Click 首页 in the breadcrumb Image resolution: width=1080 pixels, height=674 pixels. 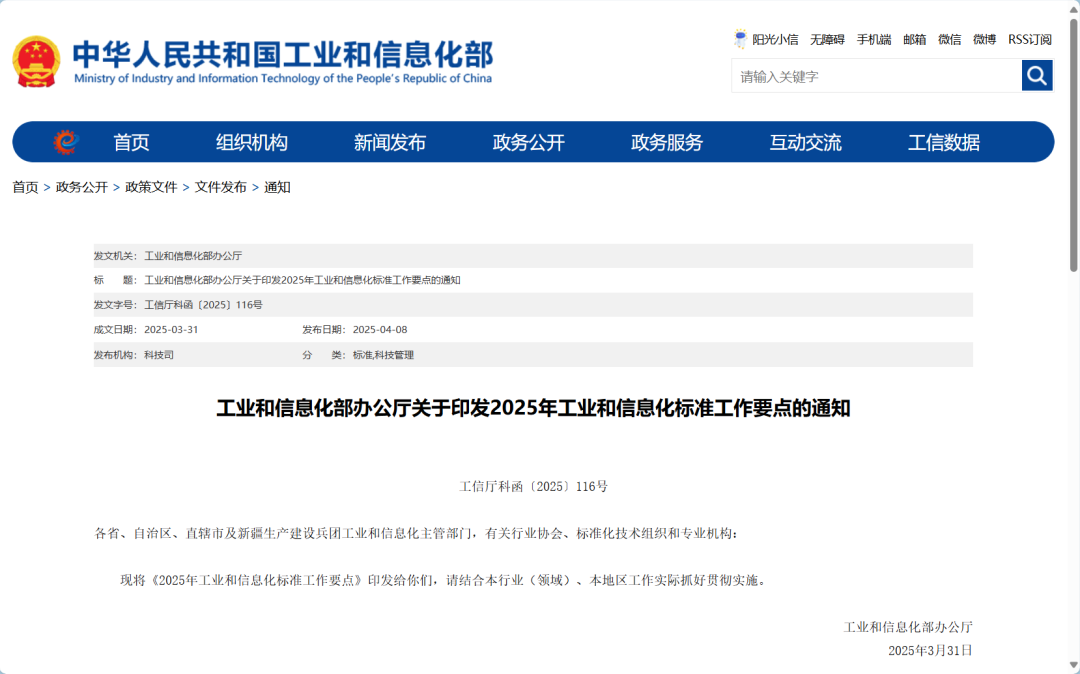coord(25,187)
